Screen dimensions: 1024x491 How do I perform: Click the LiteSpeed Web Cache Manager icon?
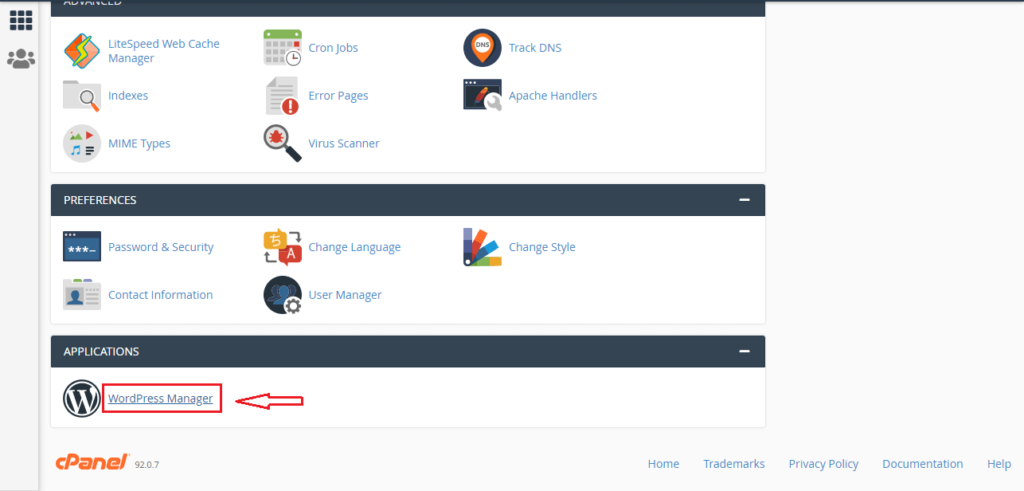82,50
